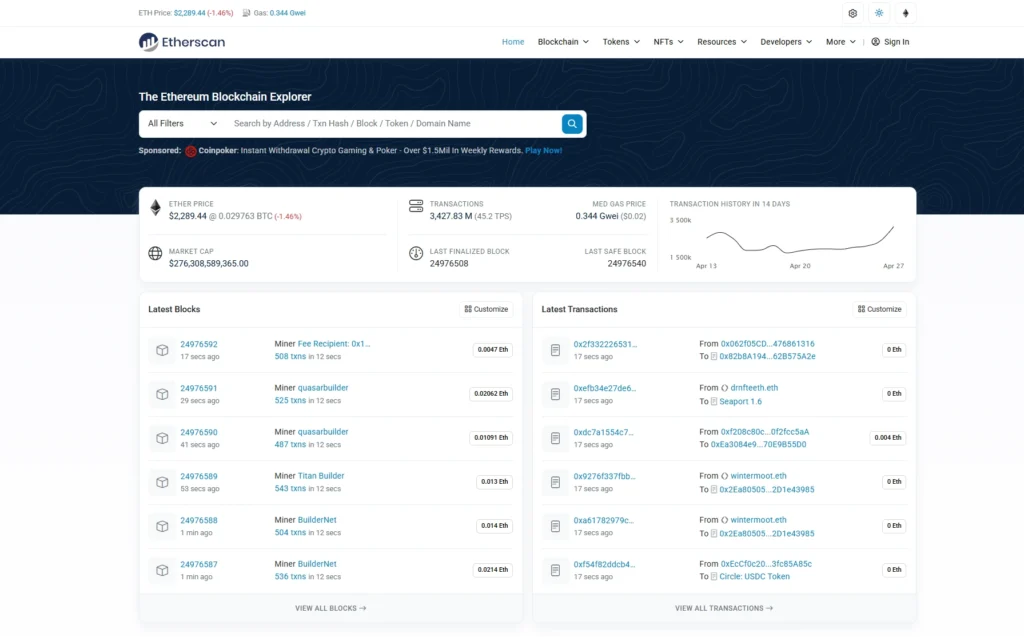Click the Coinpoker sponsor icon
The width and height of the screenshot is (1024, 637).
tap(191, 151)
